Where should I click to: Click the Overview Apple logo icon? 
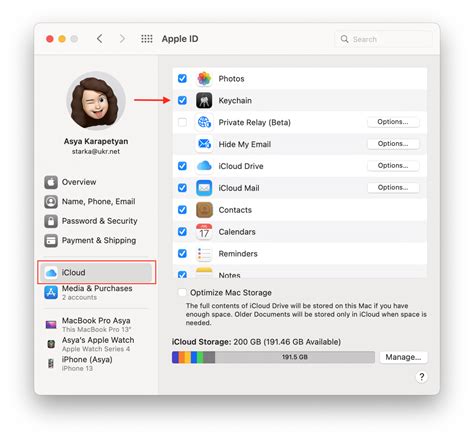pyautogui.click(x=51, y=182)
